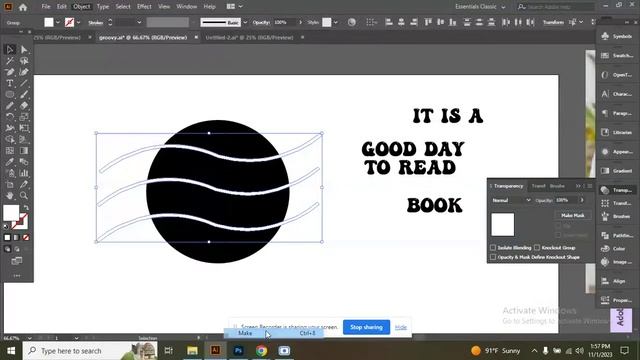Open the Symbols panel

pyautogui.click(x=617, y=36)
